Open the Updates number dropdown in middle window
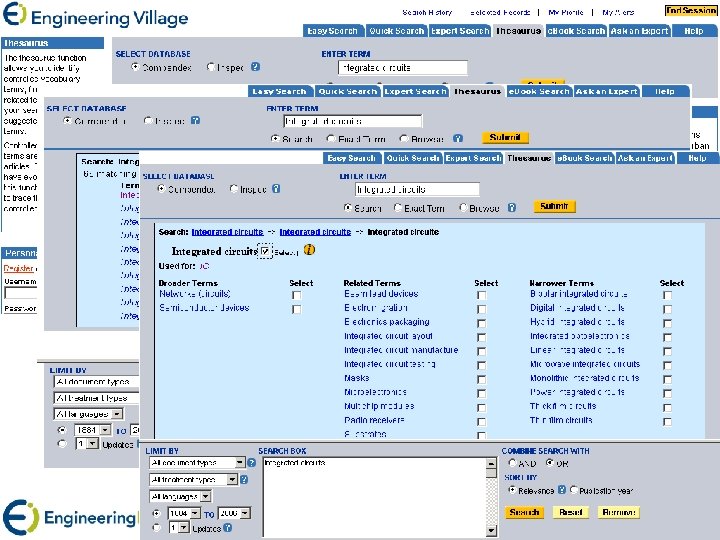 tap(87, 444)
